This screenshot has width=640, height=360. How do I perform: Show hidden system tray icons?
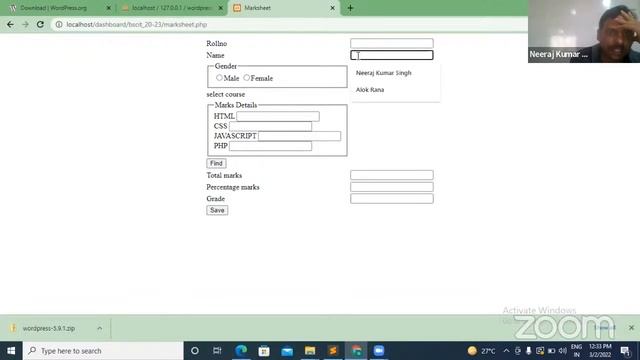pos(506,351)
